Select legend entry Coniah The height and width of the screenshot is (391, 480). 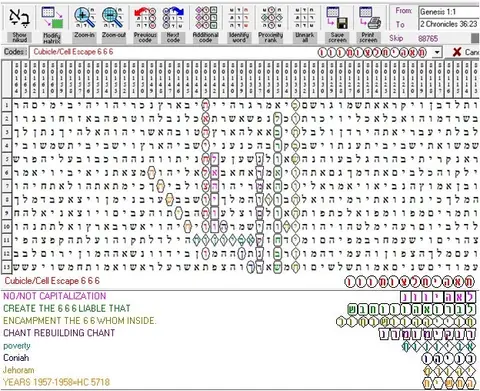coord(16,358)
